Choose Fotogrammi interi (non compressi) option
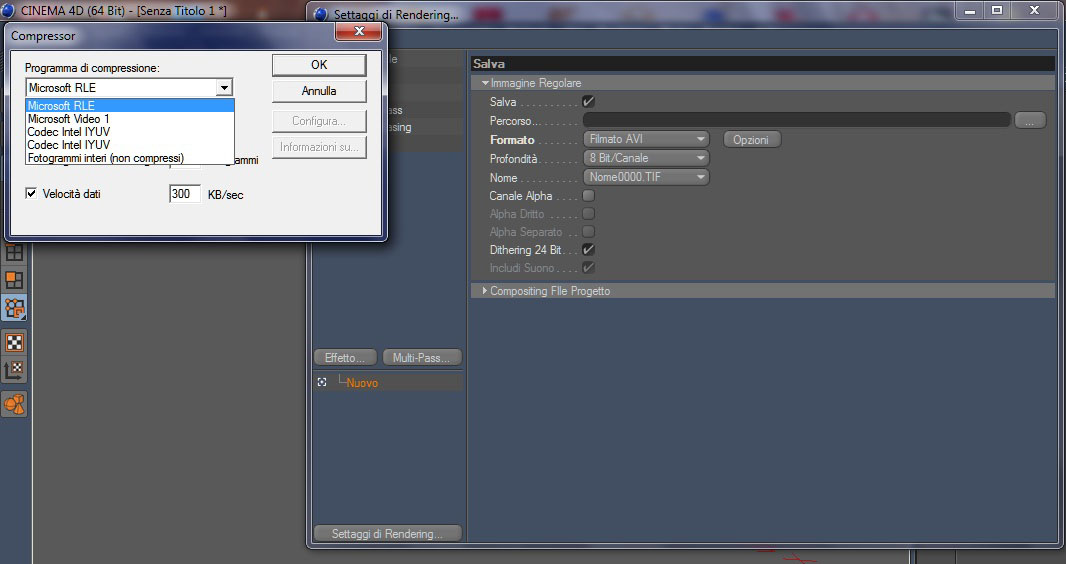Image resolution: width=1066 pixels, height=564 pixels. [130, 158]
